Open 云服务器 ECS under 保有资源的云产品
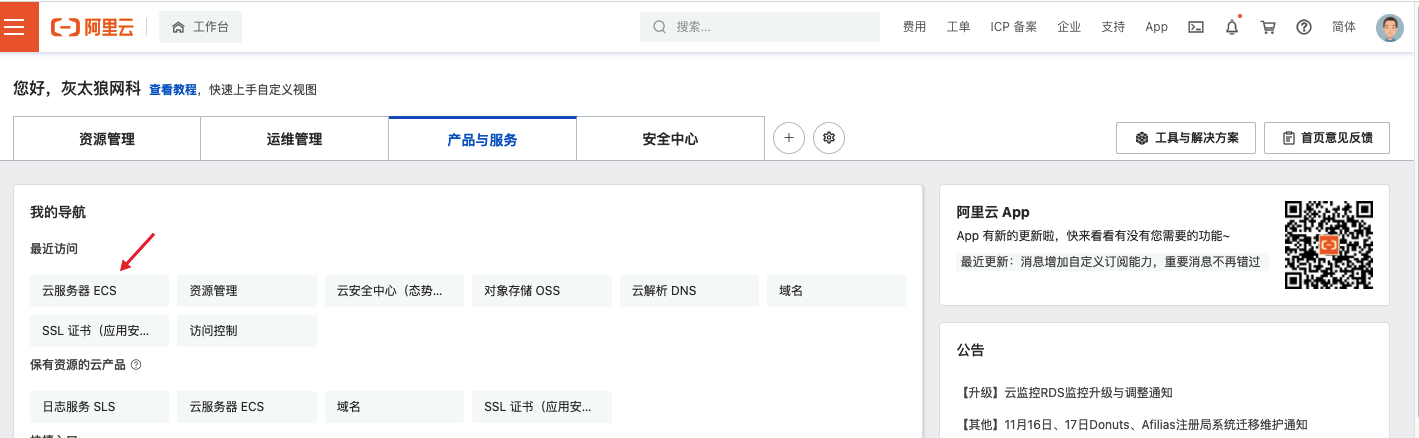The height and width of the screenshot is (438, 1419). click(x=247, y=407)
